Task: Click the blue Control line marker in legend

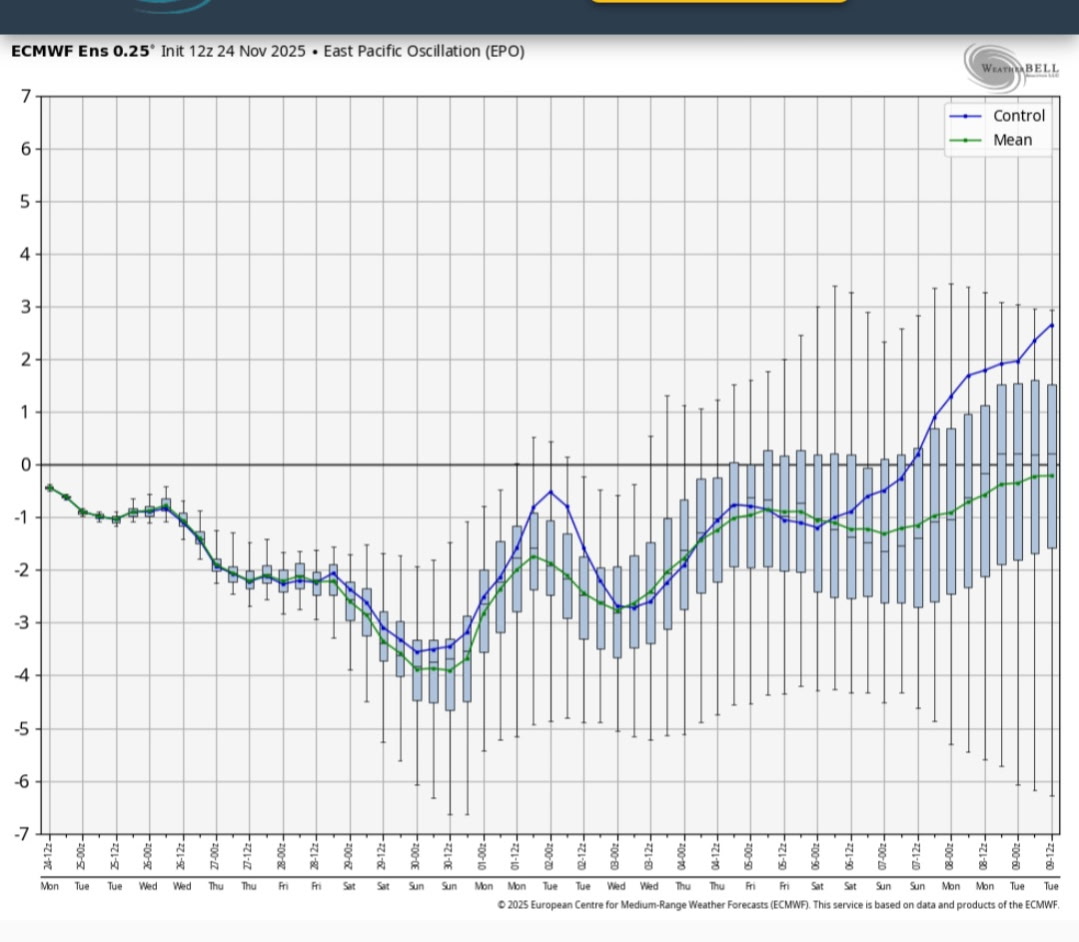Action: (965, 117)
